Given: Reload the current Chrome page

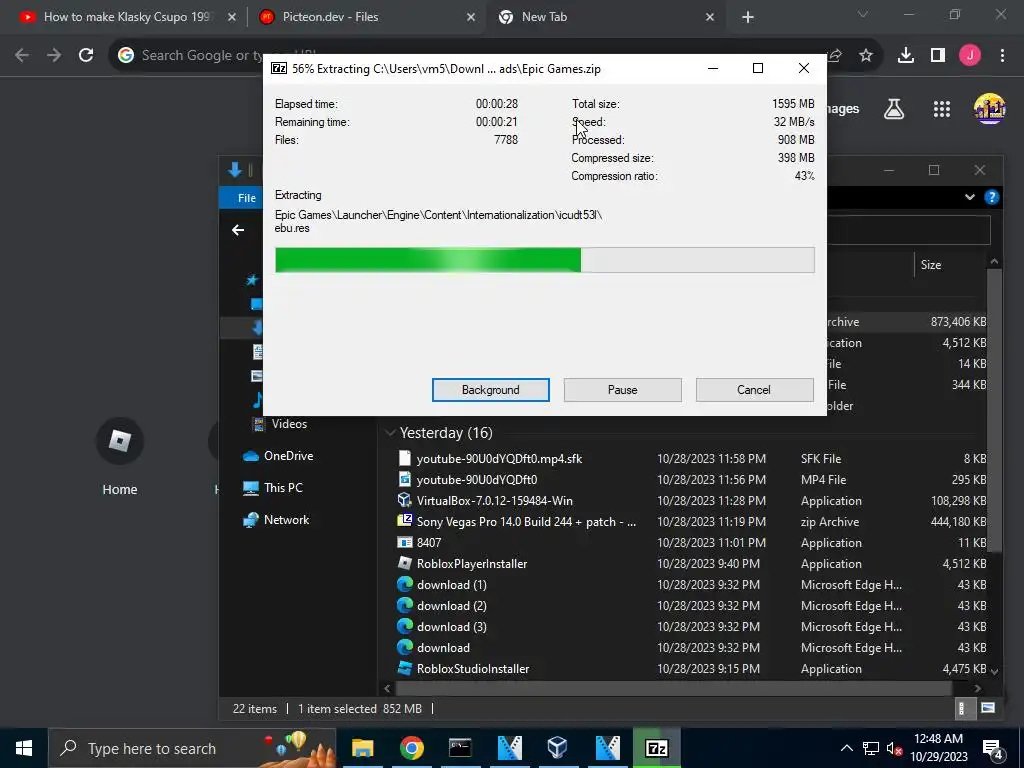Looking at the screenshot, I should pyautogui.click(x=86, y=56).
